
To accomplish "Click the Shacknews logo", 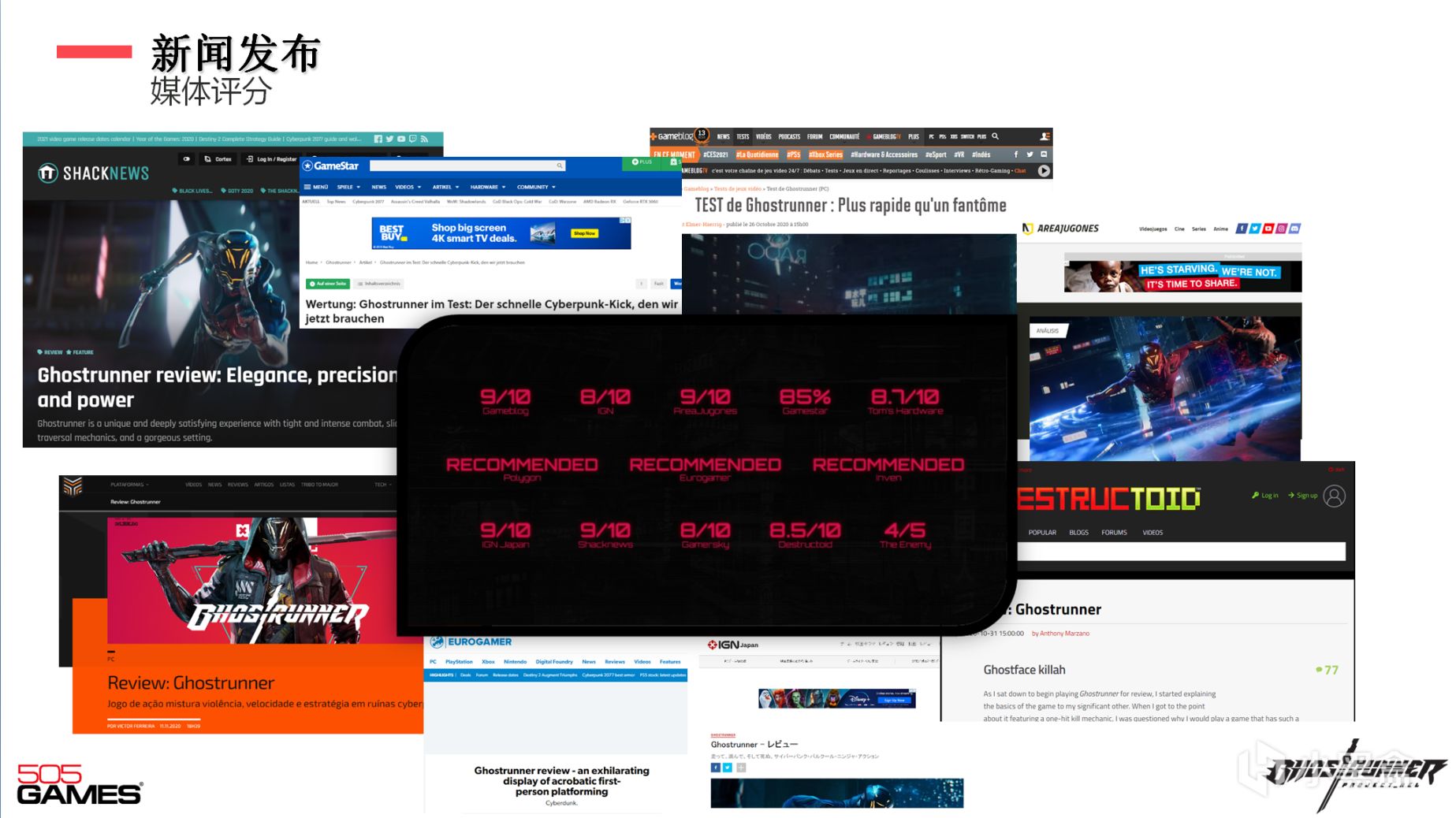I will 93,173.
